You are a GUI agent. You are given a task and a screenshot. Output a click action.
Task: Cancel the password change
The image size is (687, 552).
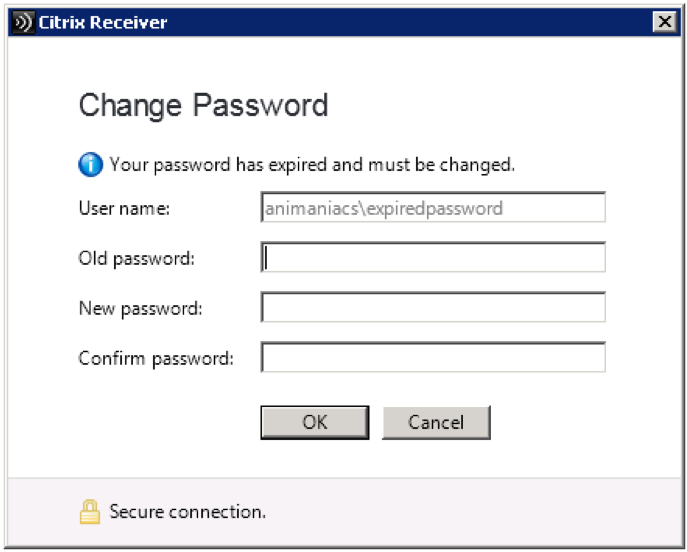(436, 422)
